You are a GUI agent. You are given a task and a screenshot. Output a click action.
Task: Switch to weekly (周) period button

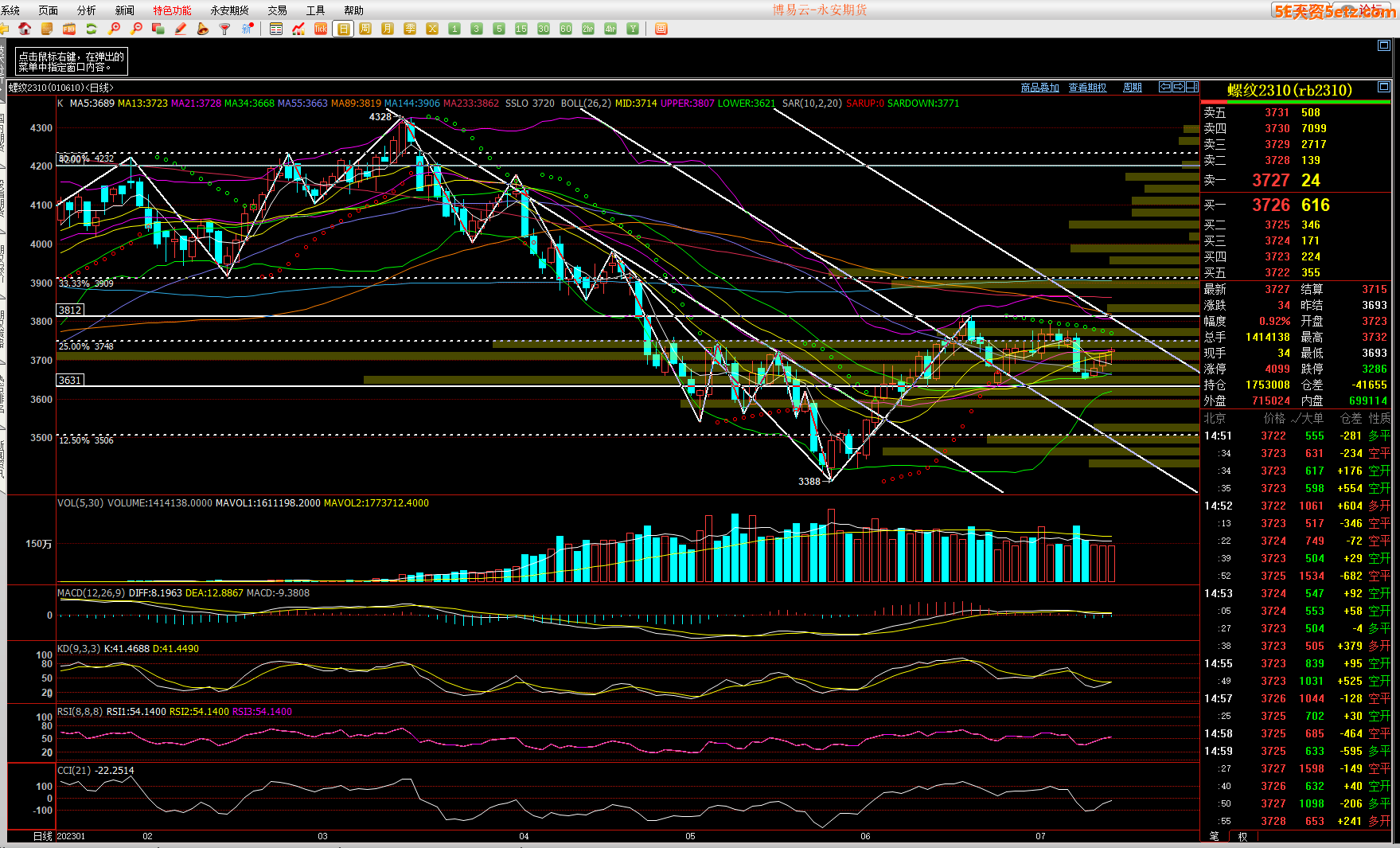(365, 29)
